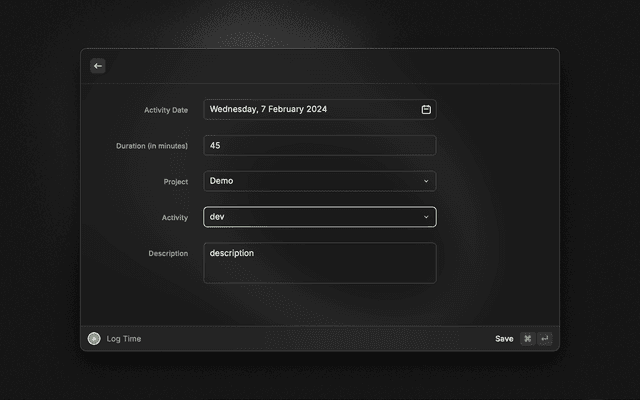The image size is (640, 400).
Task: Focus the Duration field containing 45
Action: [x=319, y=145]
